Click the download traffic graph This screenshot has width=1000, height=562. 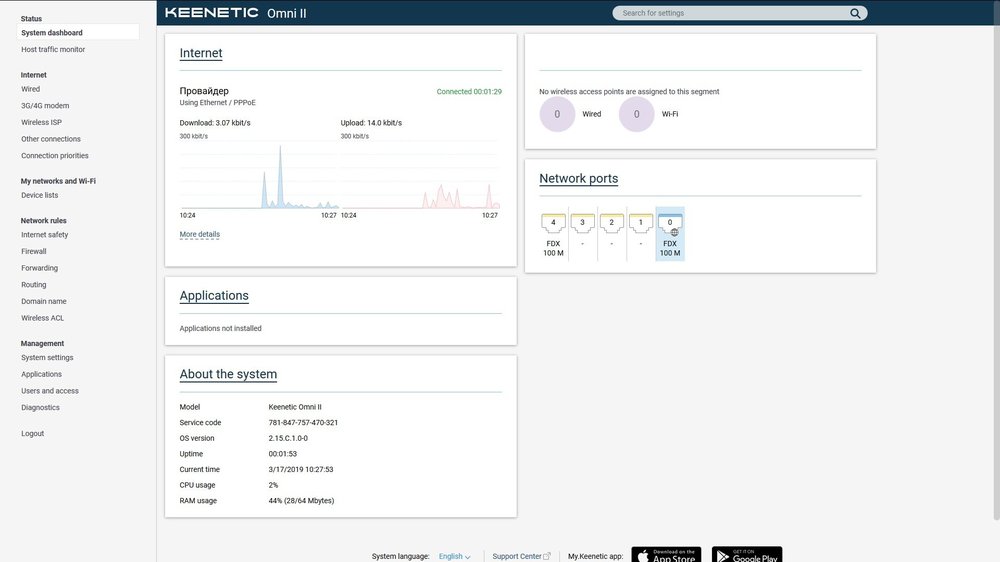tap(259, 175)
